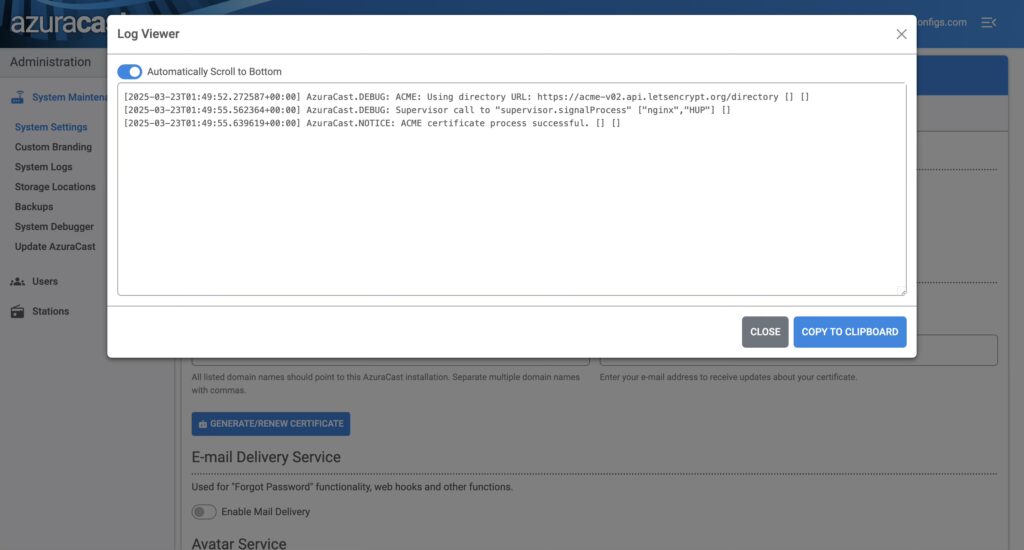The width and height of the screenshot is (1024, 550).
Task: Close the Log Viewer with the X icon
Action: pyautogui.click(x=901, y=34)
